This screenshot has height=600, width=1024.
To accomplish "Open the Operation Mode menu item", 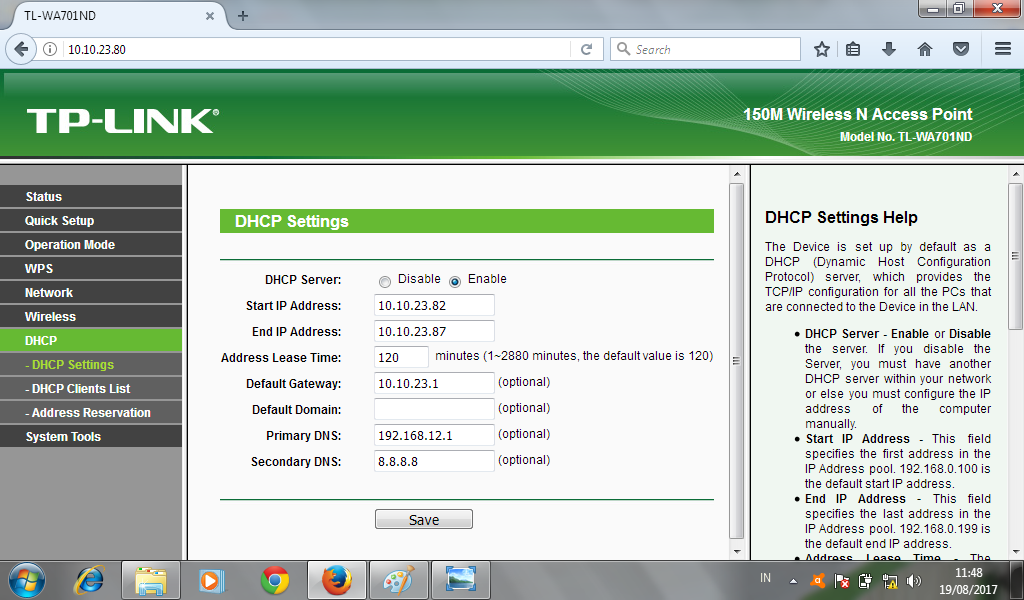I will click(91, 245).
